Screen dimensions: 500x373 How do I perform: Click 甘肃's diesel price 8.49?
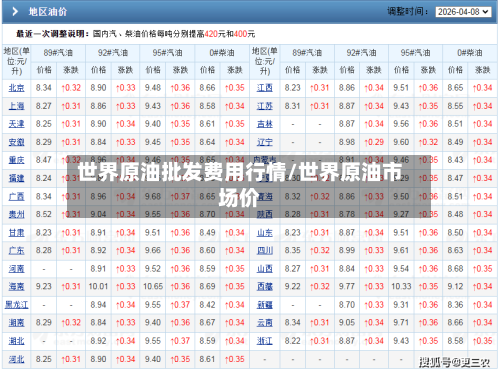[207, 233]
